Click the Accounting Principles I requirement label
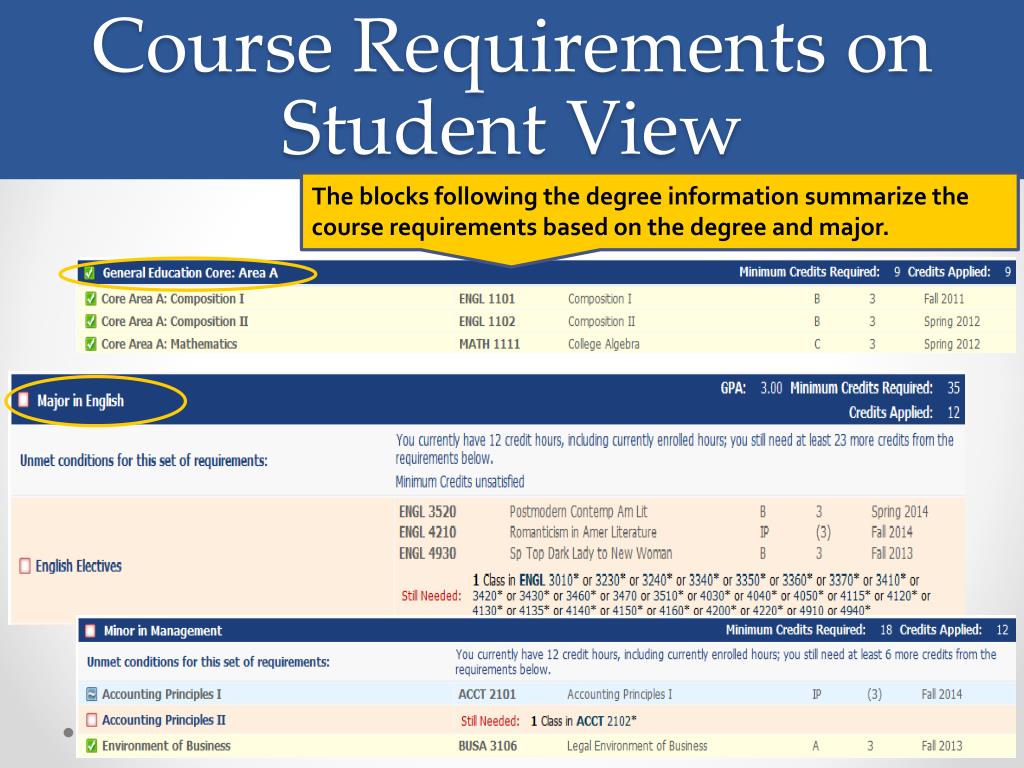This screenshot has height=768, width=1024. tap(161, 694)
